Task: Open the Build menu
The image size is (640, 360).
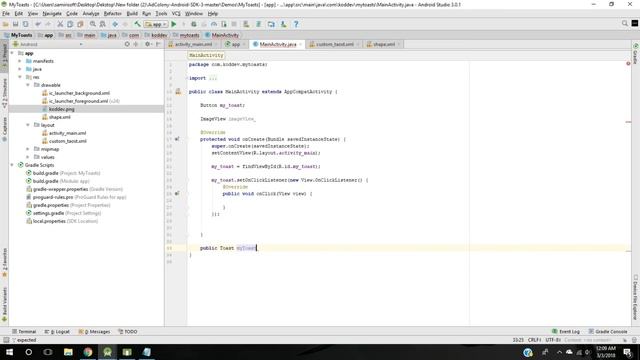Action: (x=132, y=13)
